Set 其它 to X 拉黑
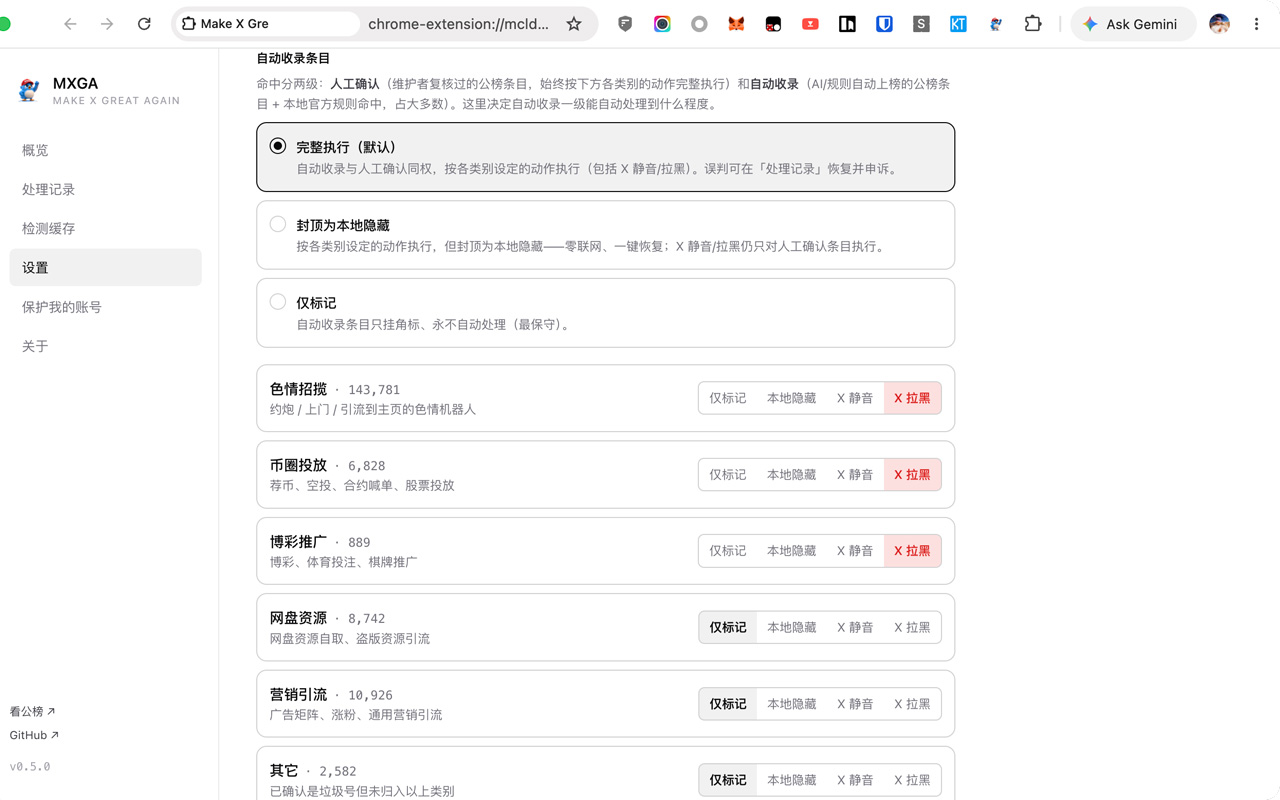 pos(912,780)
